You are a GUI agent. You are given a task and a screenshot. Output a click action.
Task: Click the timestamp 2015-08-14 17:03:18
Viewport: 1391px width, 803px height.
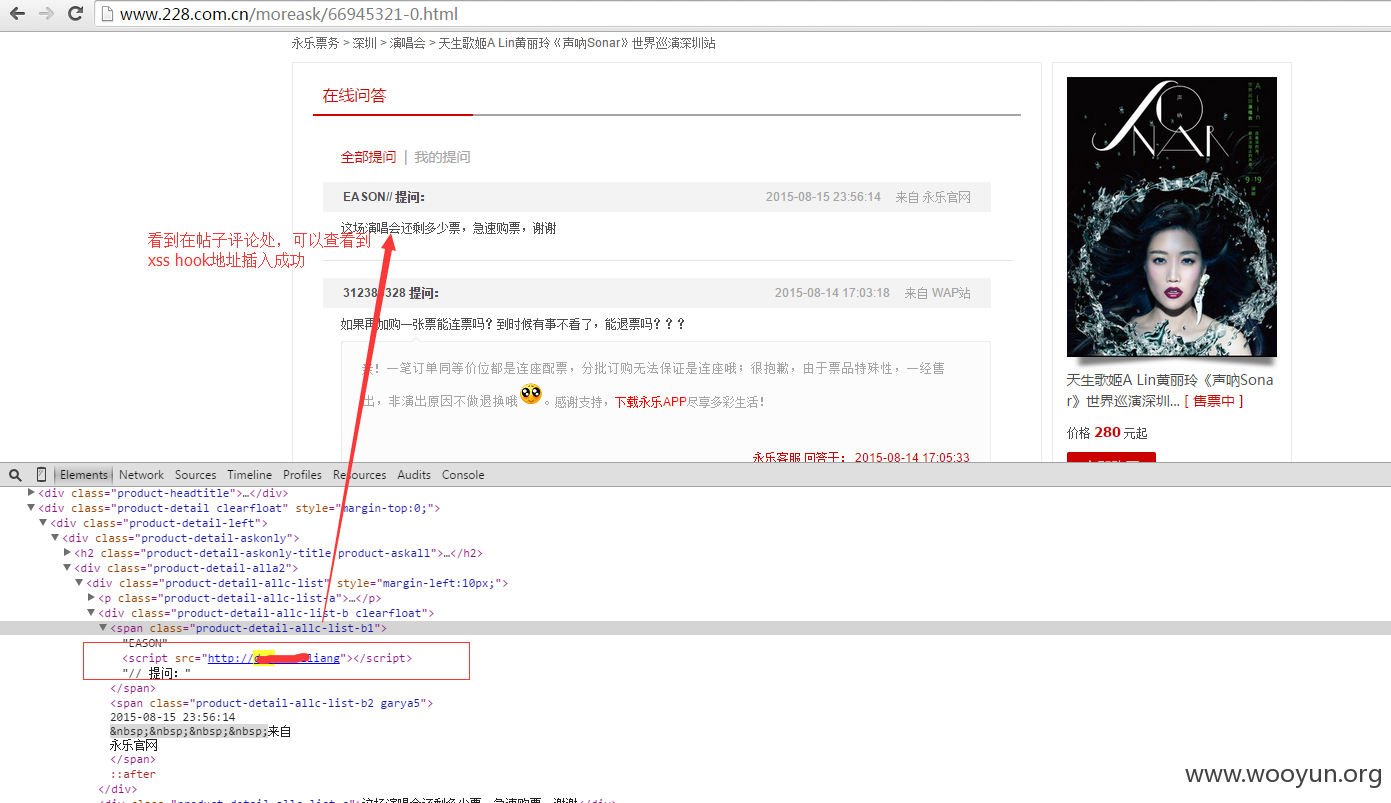click(832, 293)
